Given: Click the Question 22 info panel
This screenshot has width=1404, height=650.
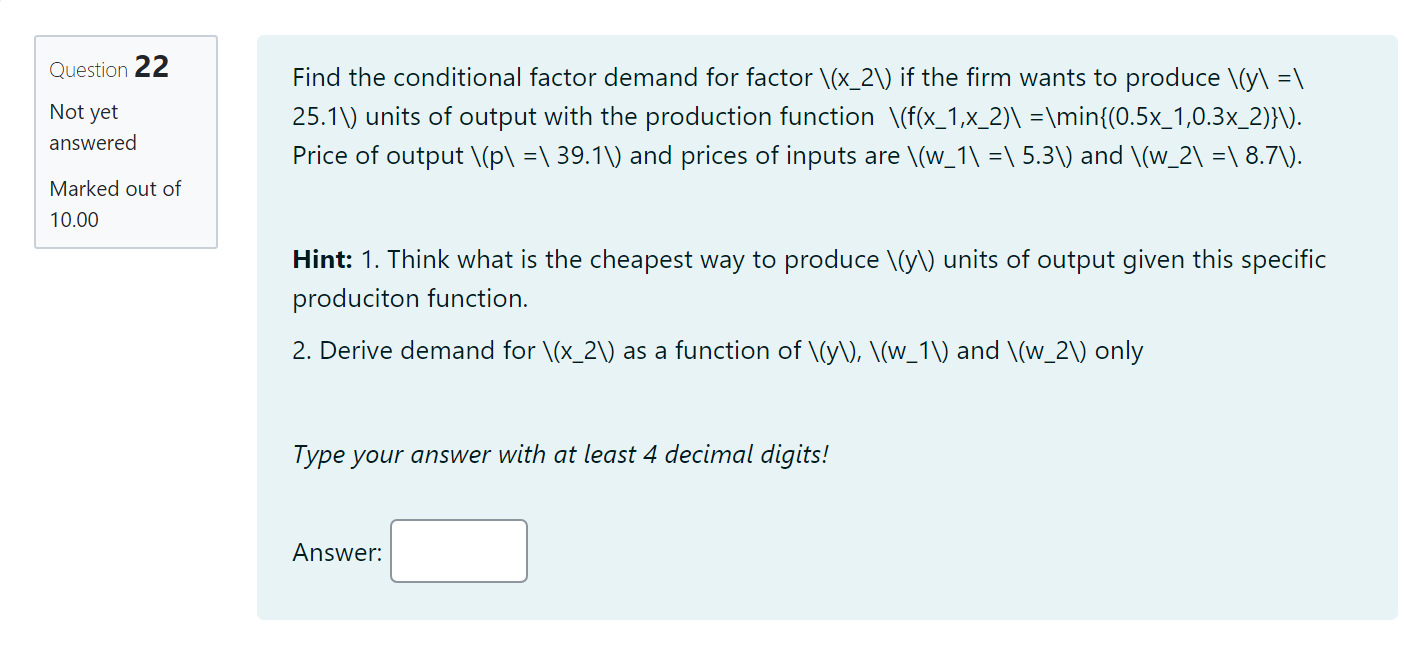Looking at the screenshot, I should click(126, 142).
